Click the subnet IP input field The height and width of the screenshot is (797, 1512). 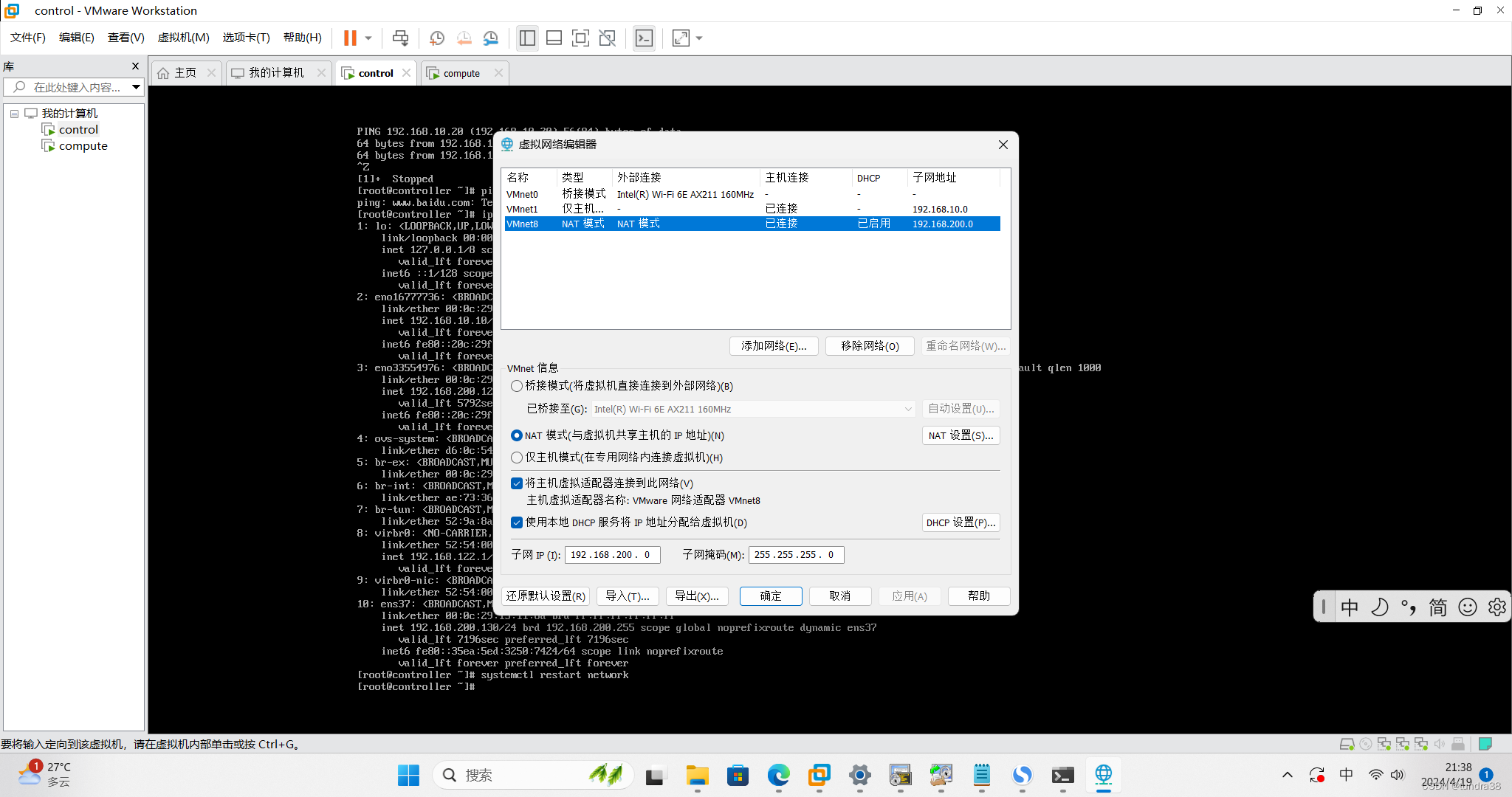(x=611, y=555)
